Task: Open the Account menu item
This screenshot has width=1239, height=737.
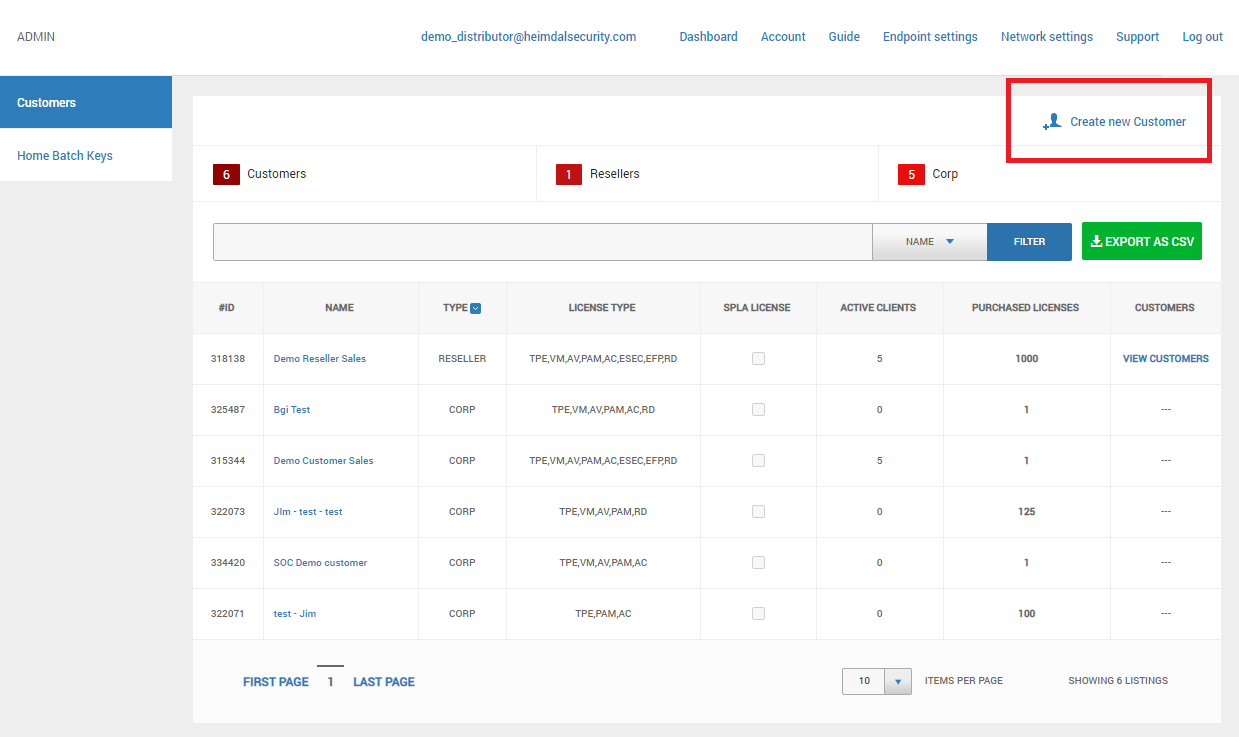Action: [x=783, y=37]
